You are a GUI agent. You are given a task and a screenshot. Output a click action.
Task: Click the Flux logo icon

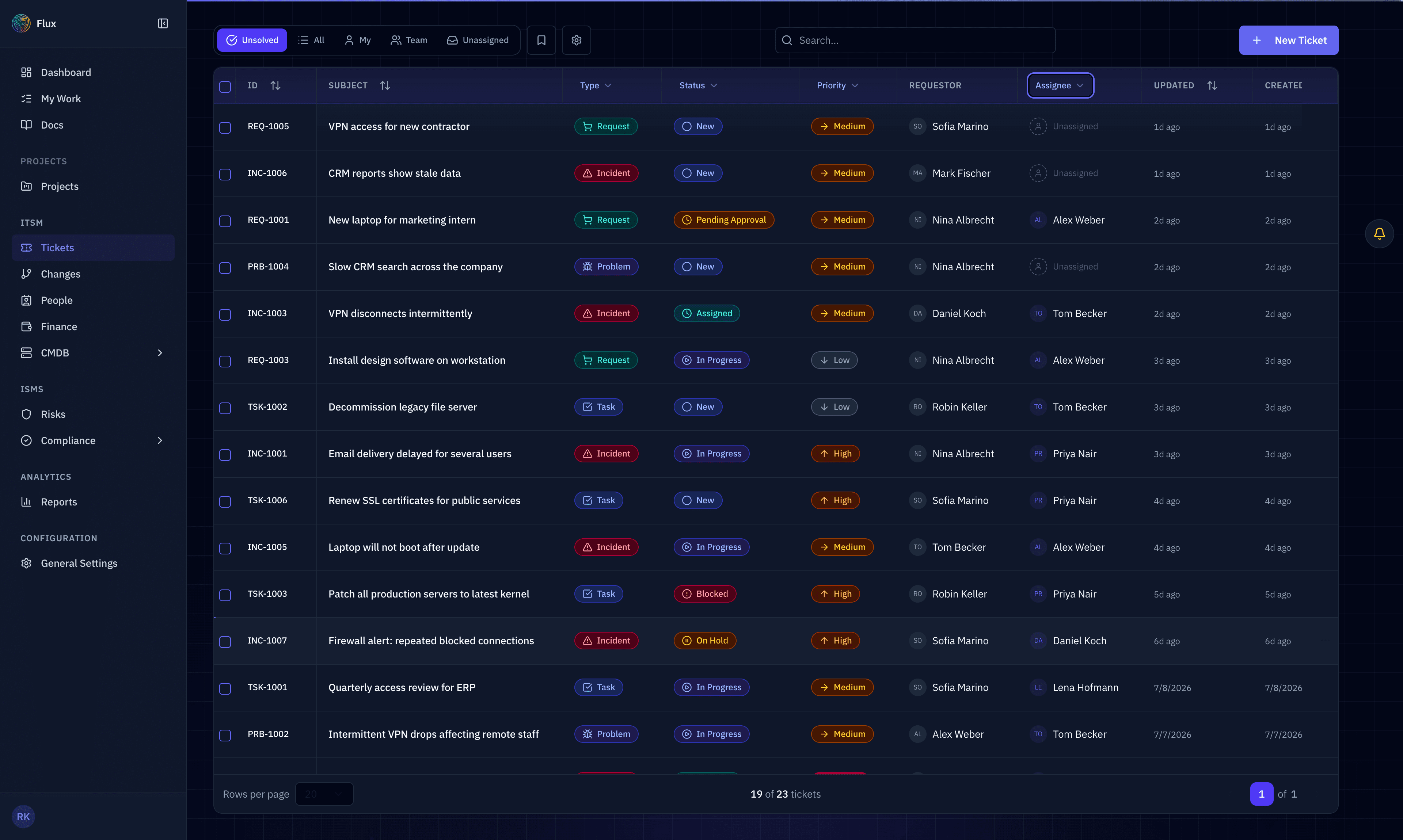coord(21,23)
